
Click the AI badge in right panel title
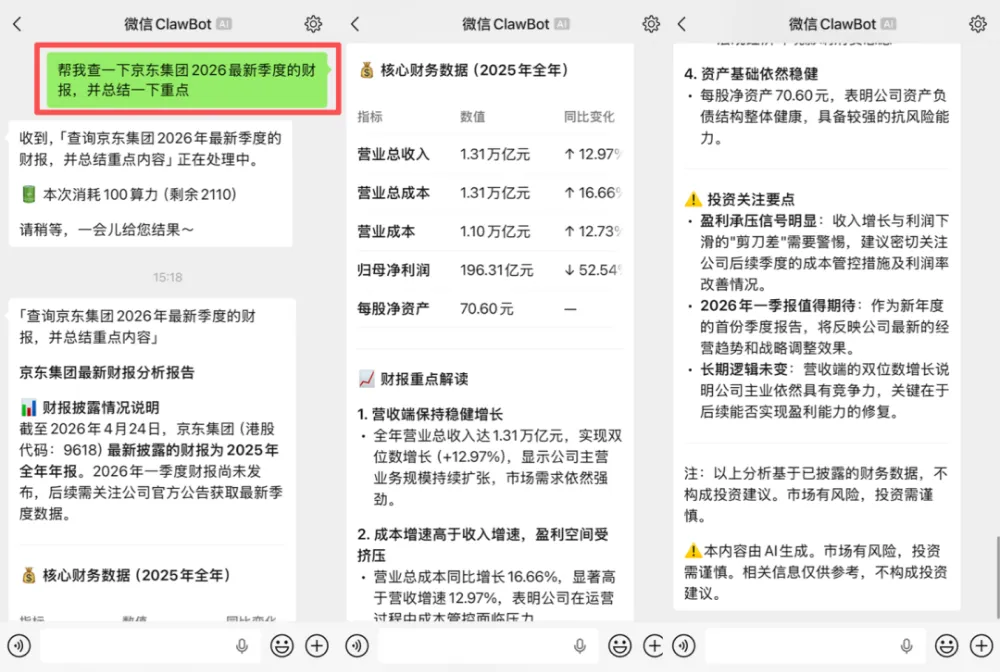tap(888, 24)
